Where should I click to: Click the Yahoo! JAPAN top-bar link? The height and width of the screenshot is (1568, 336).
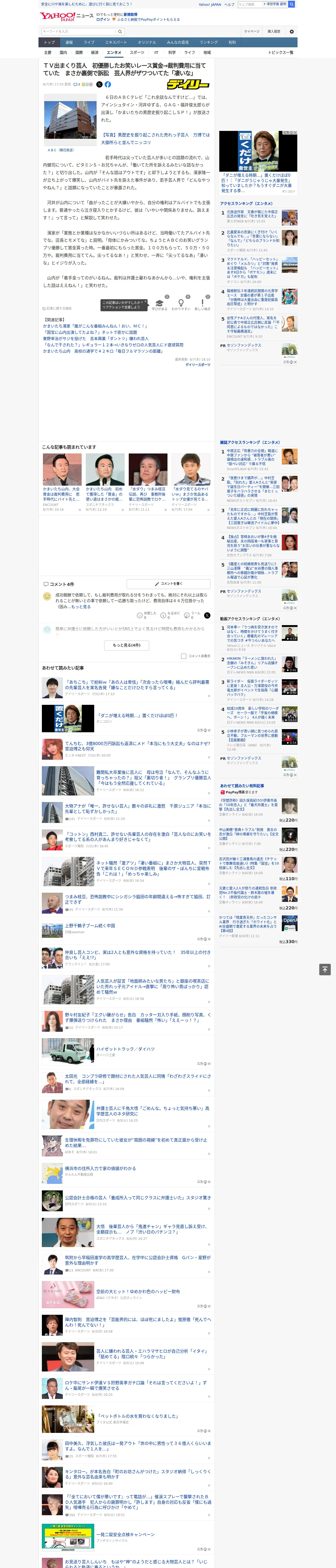coord(210,4)
